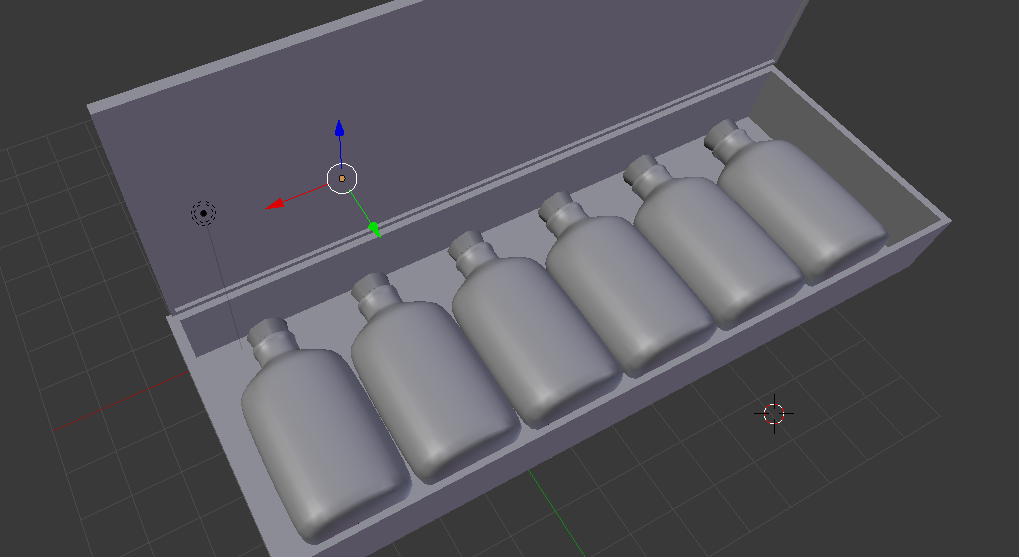Select the third bottle from the left
This screenshot has width=1019, height=557.
[533, 328]
